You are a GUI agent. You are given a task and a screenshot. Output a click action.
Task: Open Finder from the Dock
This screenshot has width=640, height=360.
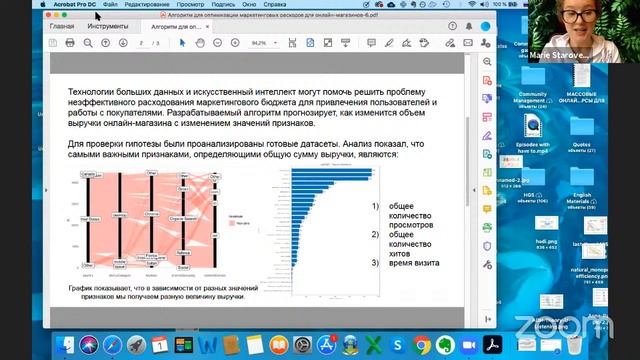pyautogui.click(x=65, y=345)
